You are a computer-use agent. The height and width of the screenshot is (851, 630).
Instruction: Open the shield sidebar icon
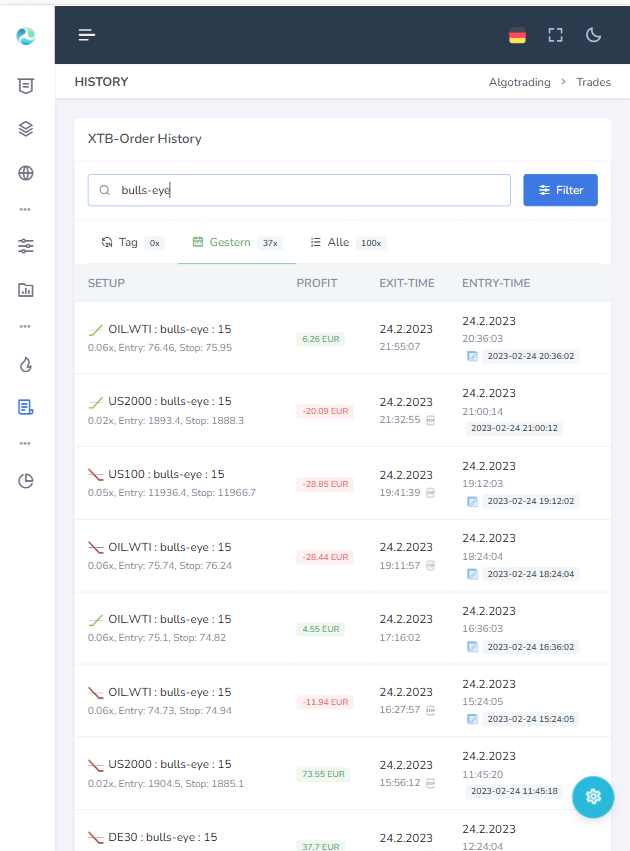26,86
